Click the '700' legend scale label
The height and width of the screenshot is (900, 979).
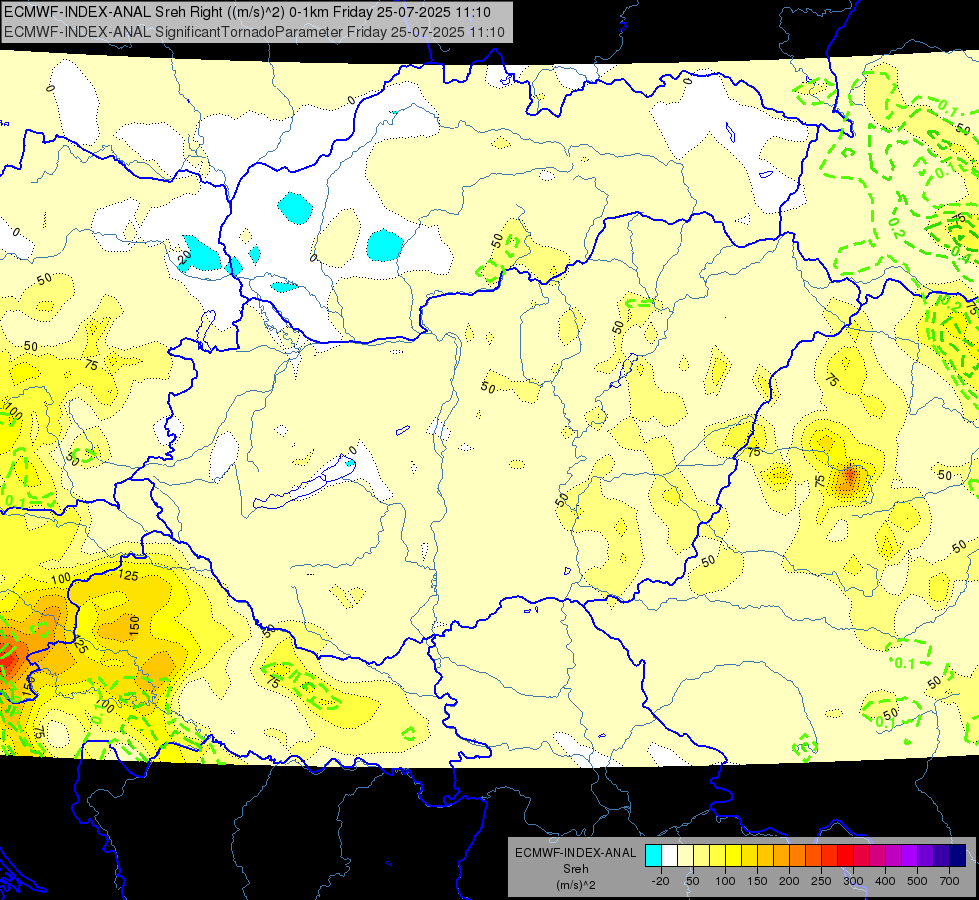coord(949,881)
